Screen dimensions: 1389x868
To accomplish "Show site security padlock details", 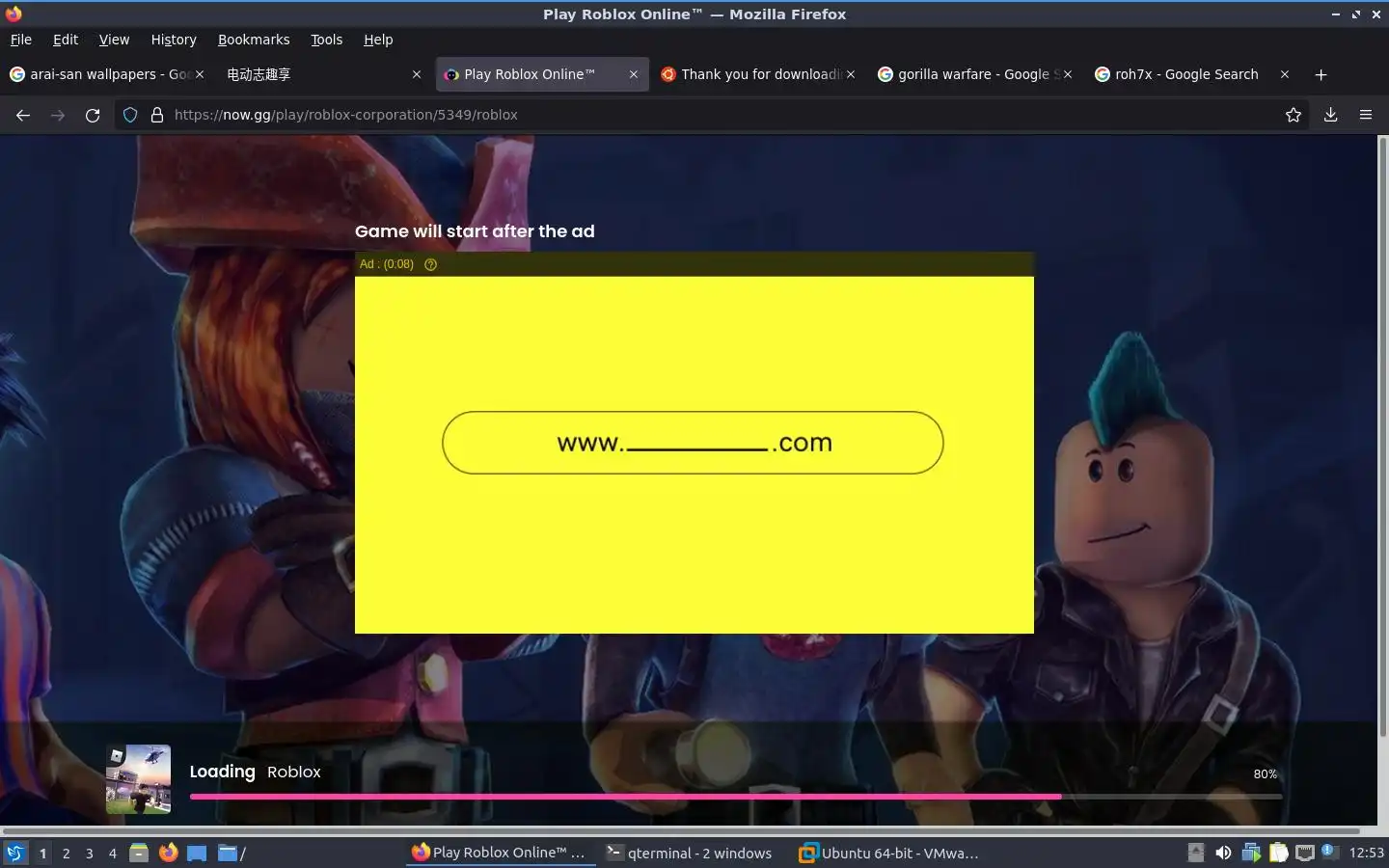I will tap(157, 115).
